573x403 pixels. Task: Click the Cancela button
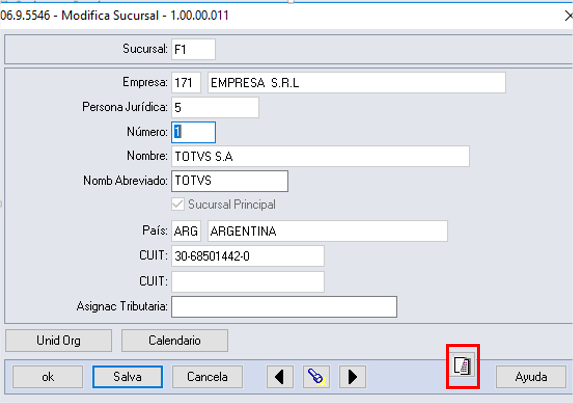pos(207,377)
